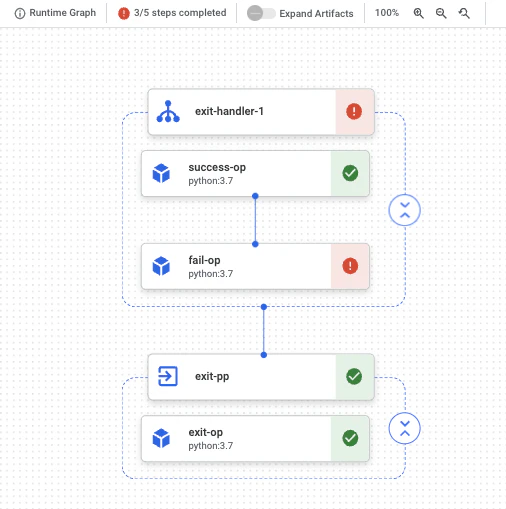Click the edge connecting success-op to fail-op
Screen dimensions: 506x509
(255, 220)
